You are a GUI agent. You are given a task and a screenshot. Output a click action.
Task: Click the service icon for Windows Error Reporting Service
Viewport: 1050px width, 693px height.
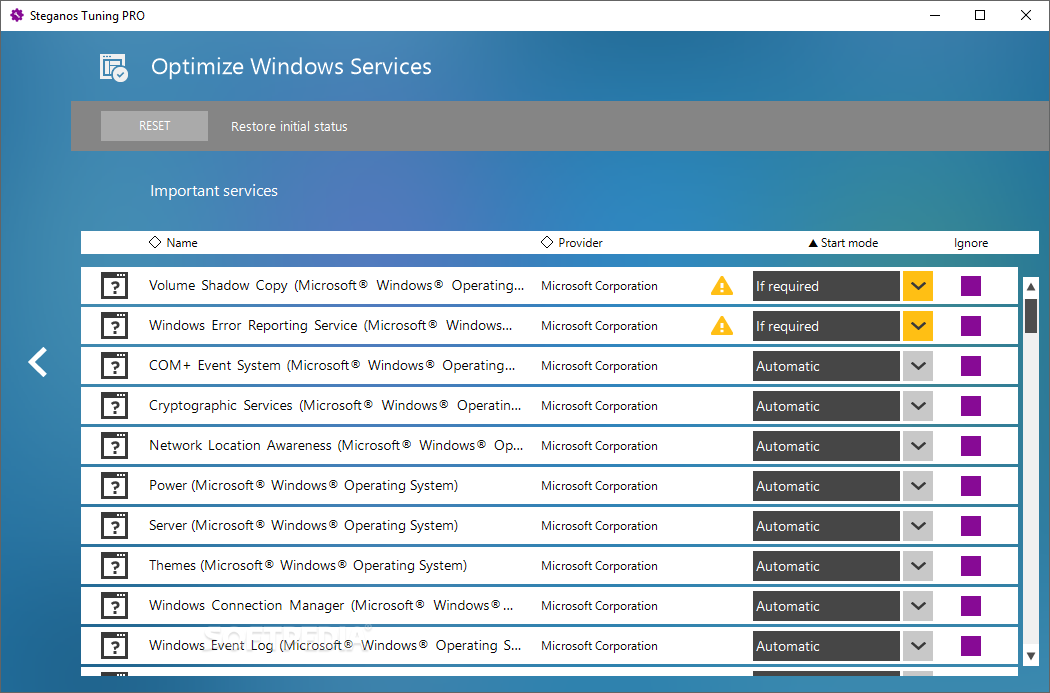115,326
